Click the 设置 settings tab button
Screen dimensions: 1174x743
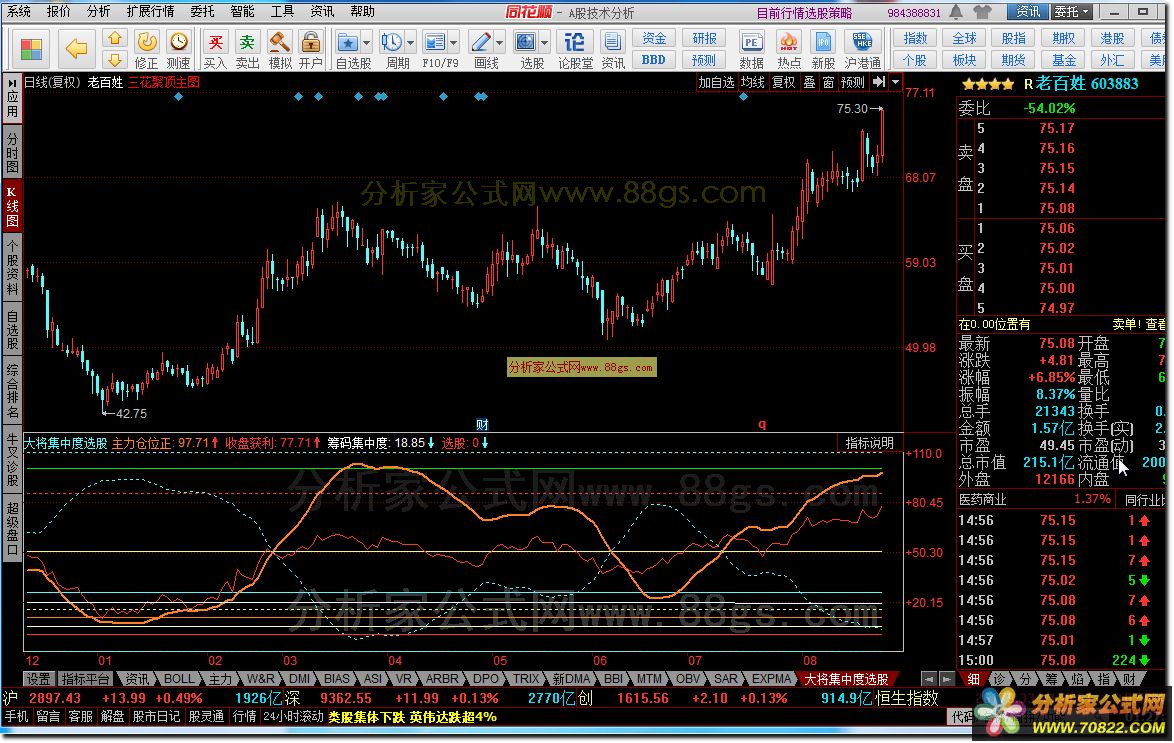coord(39,679)
